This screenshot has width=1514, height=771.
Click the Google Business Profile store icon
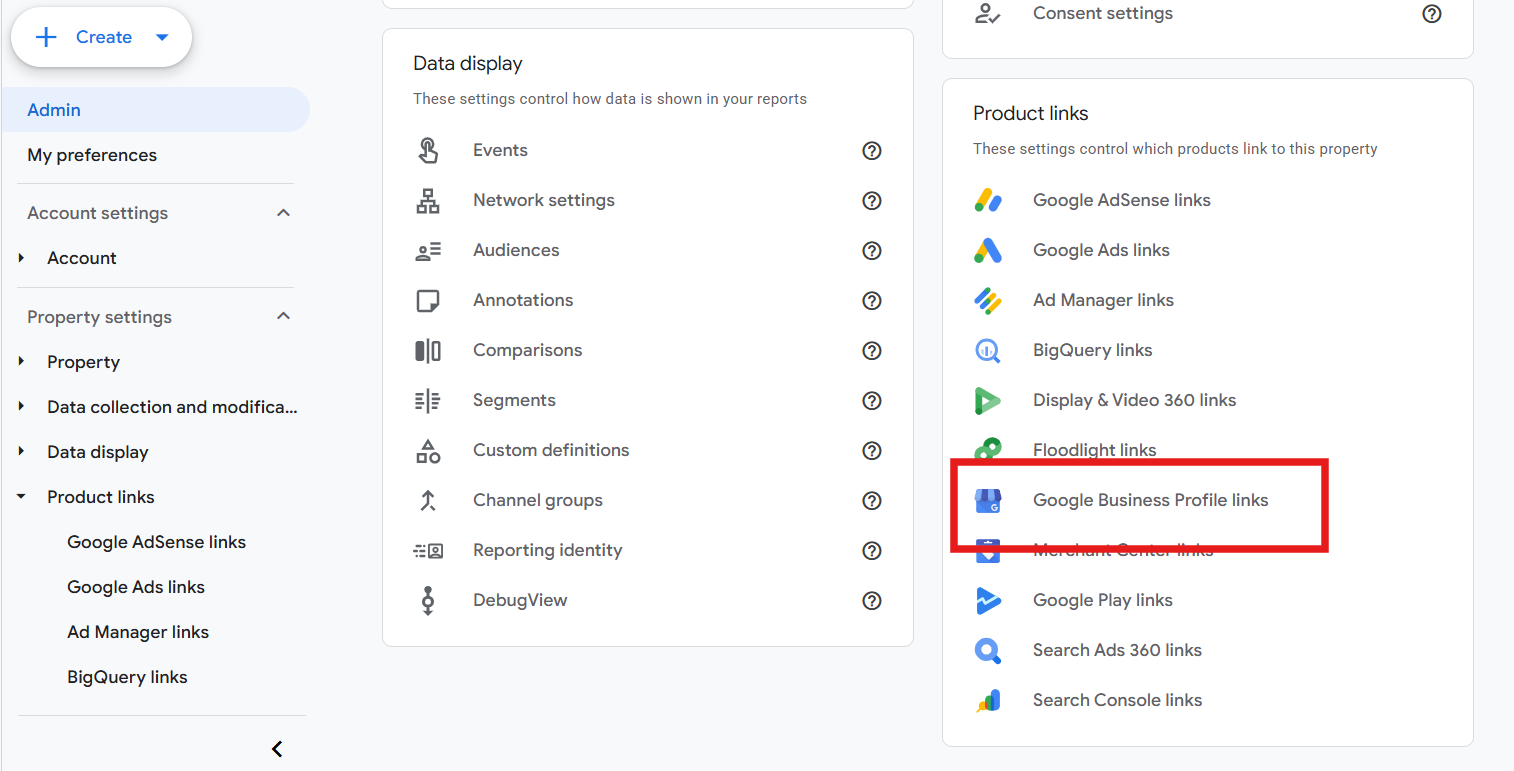(x=988, y=500)
